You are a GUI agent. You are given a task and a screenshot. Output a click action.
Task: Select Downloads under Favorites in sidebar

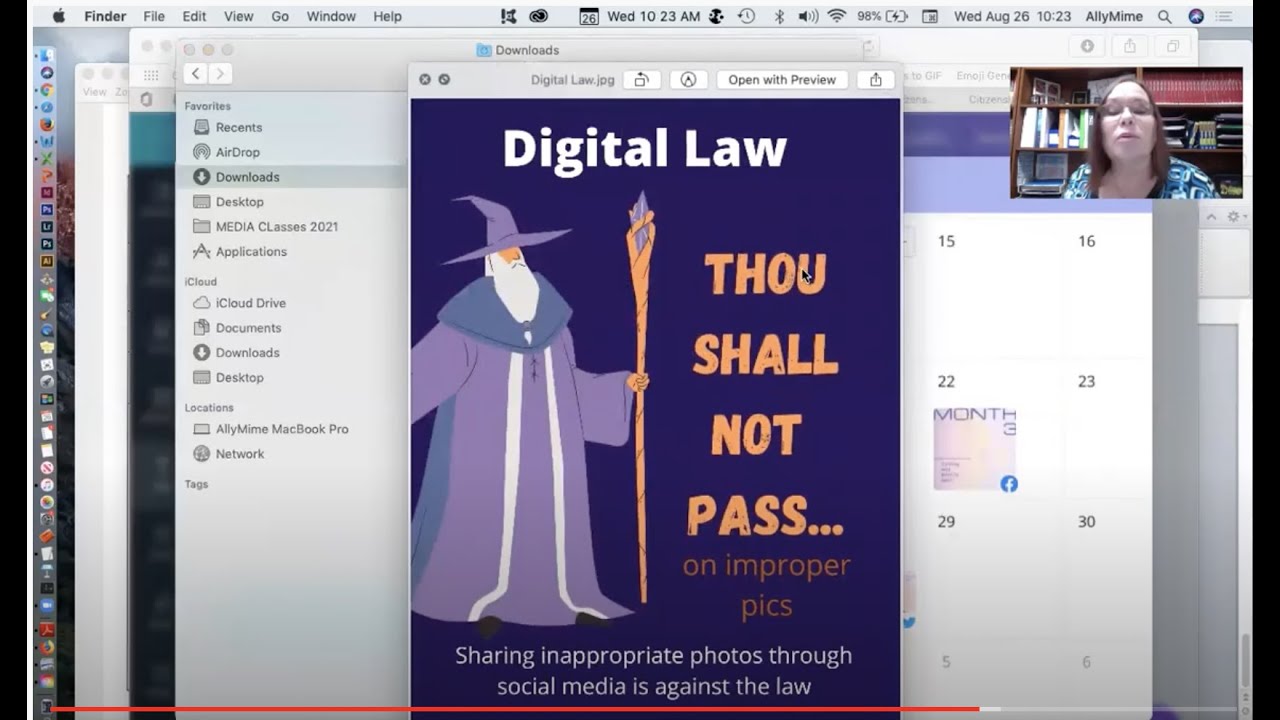247,177
